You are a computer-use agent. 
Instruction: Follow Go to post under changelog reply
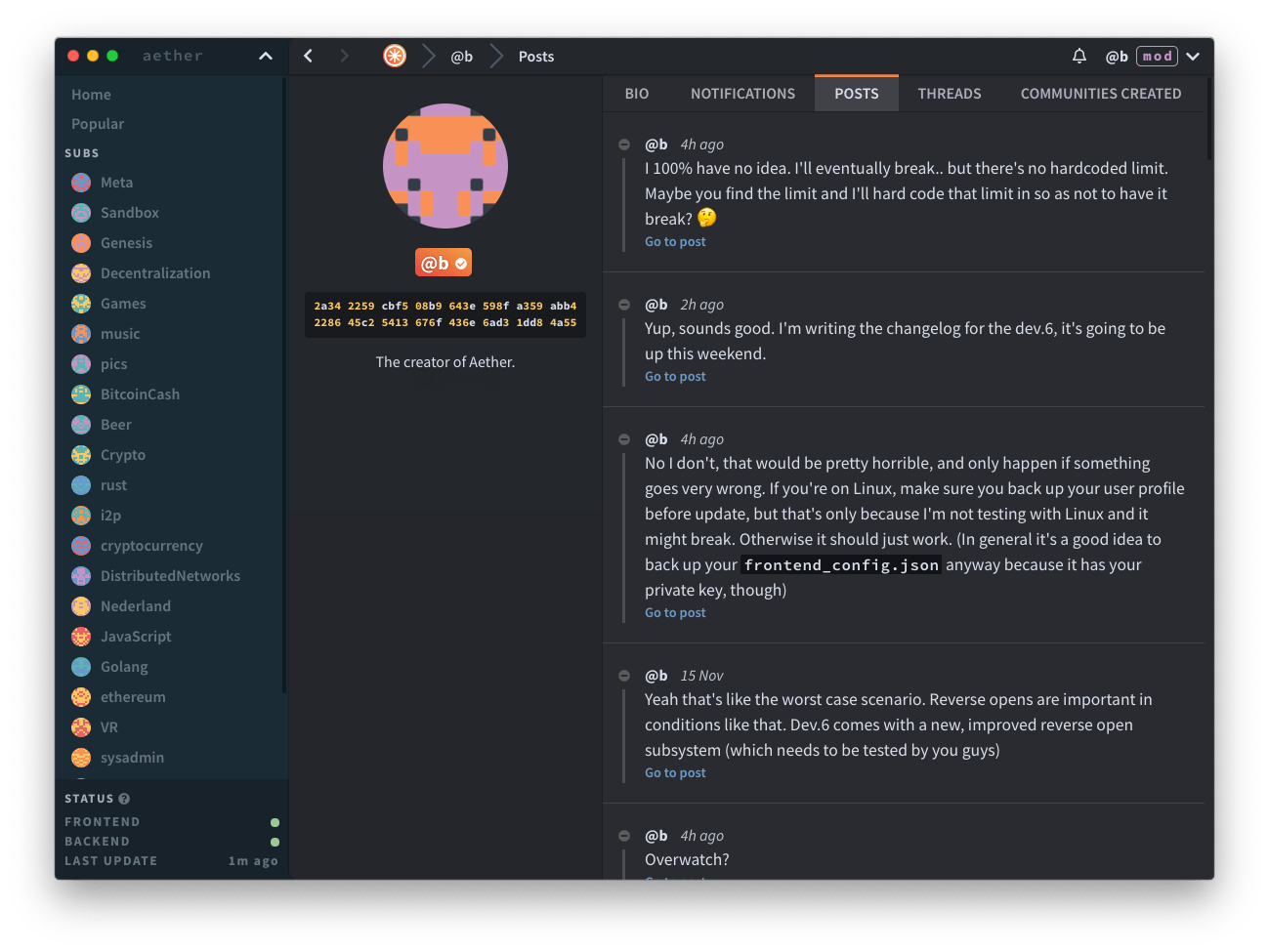[675, 376]
